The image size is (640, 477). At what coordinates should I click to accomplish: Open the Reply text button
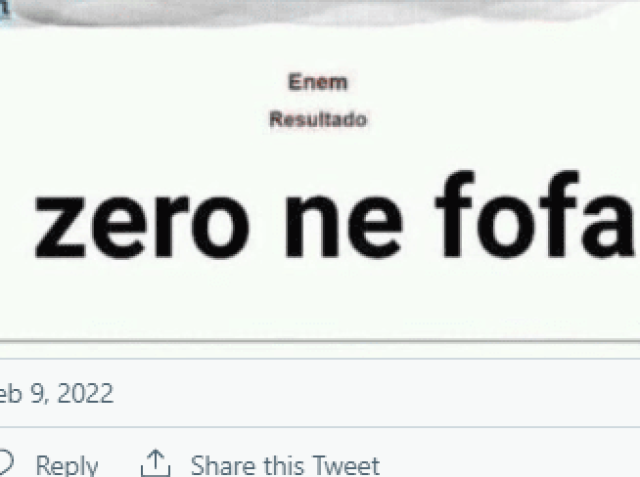pyautogui.click(x=67, y=465)
